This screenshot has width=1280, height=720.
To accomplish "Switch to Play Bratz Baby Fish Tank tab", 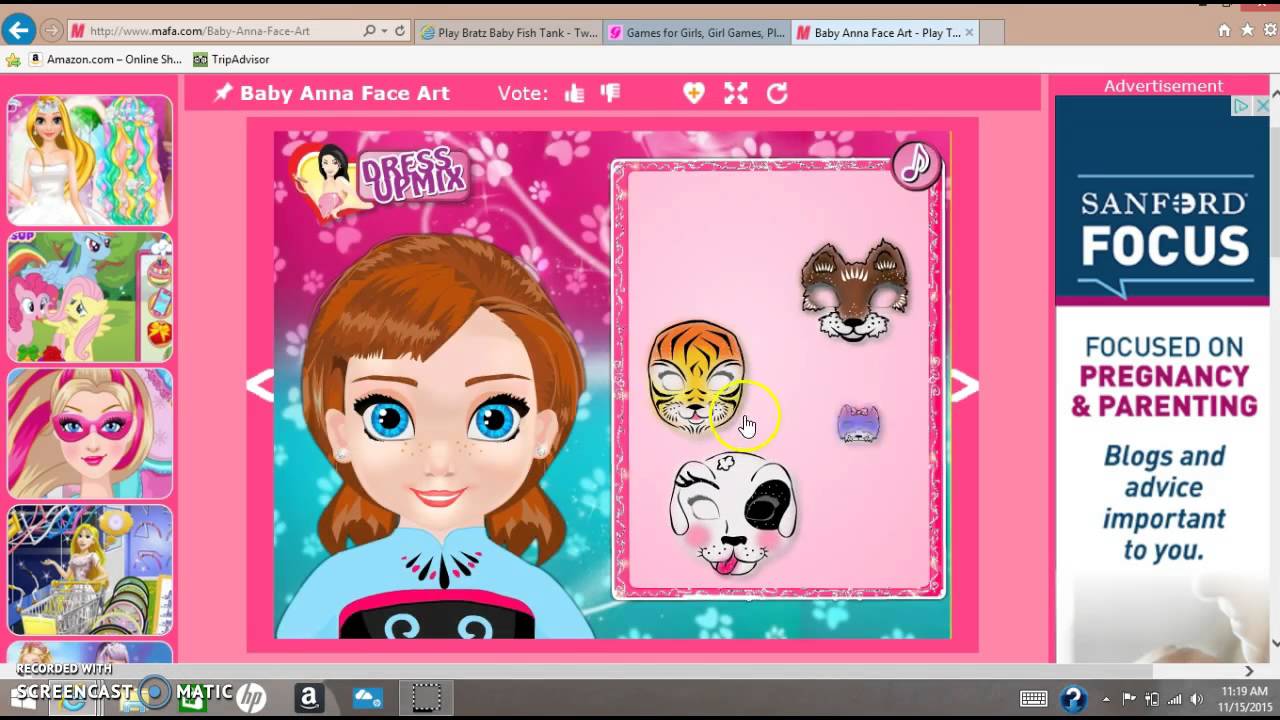I will [x=509, y=32].
